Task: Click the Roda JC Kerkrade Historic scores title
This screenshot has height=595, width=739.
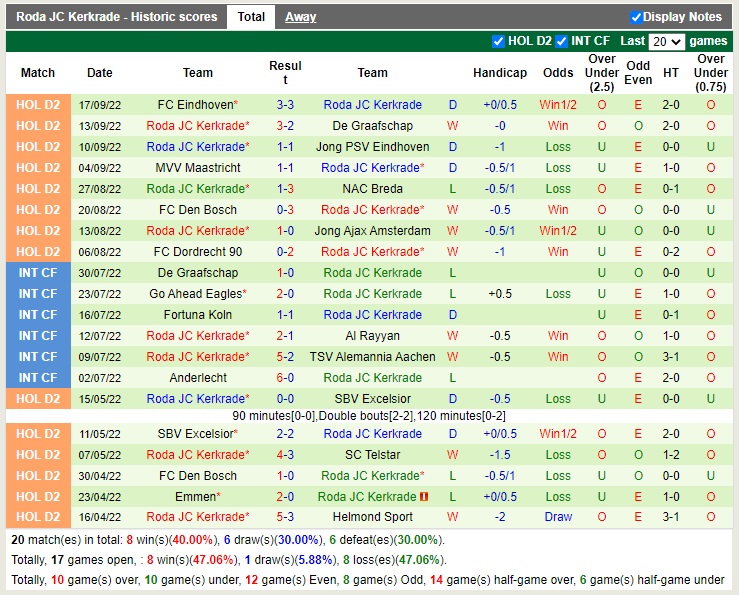Action: coord(116,17)
